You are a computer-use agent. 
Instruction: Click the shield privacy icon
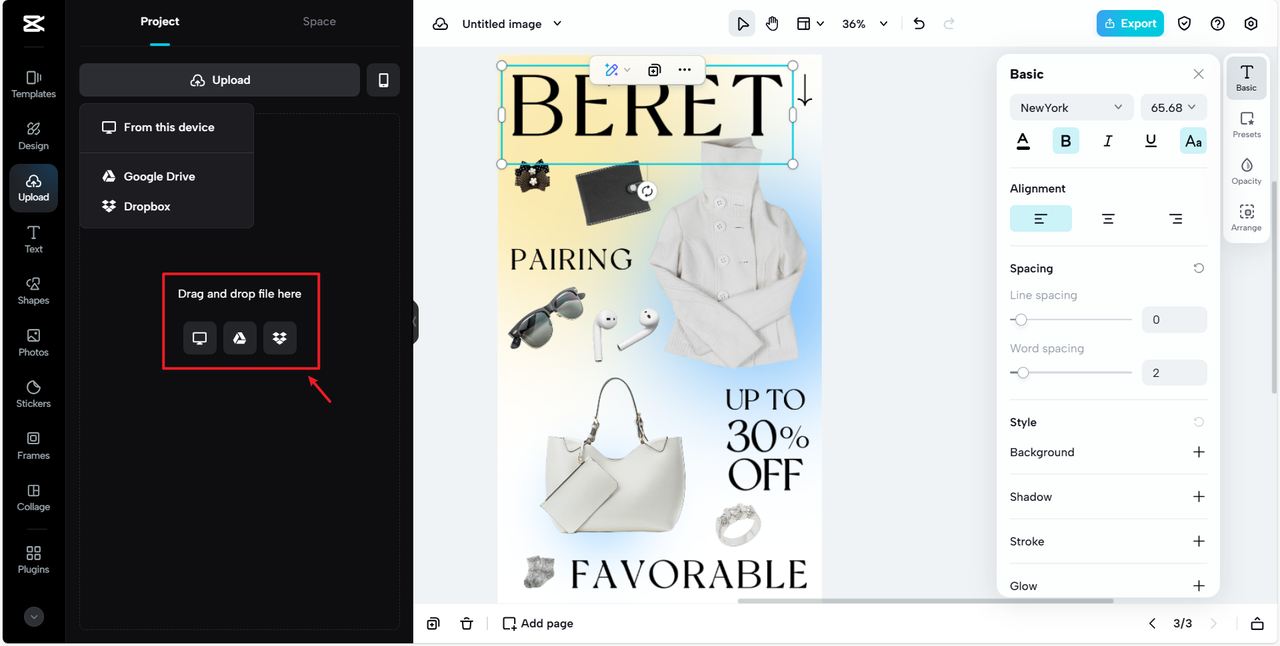[x=1184, y=24]
